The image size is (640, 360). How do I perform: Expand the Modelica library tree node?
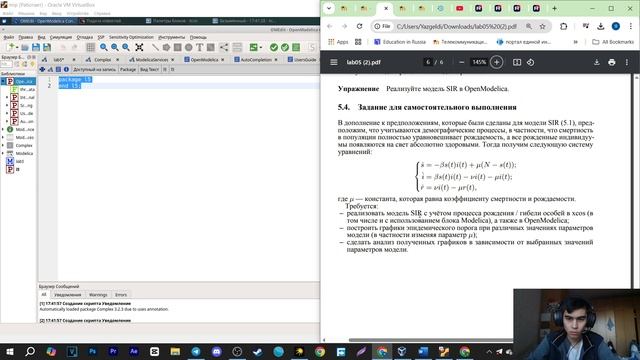tap(3, 153)
